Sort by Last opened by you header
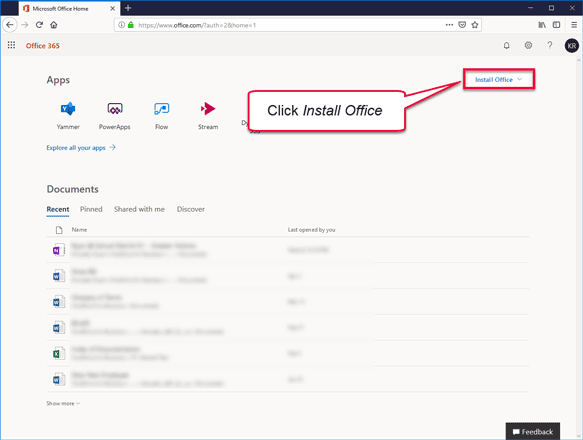The height and width of the screenshot is (440, 583). 312,230
